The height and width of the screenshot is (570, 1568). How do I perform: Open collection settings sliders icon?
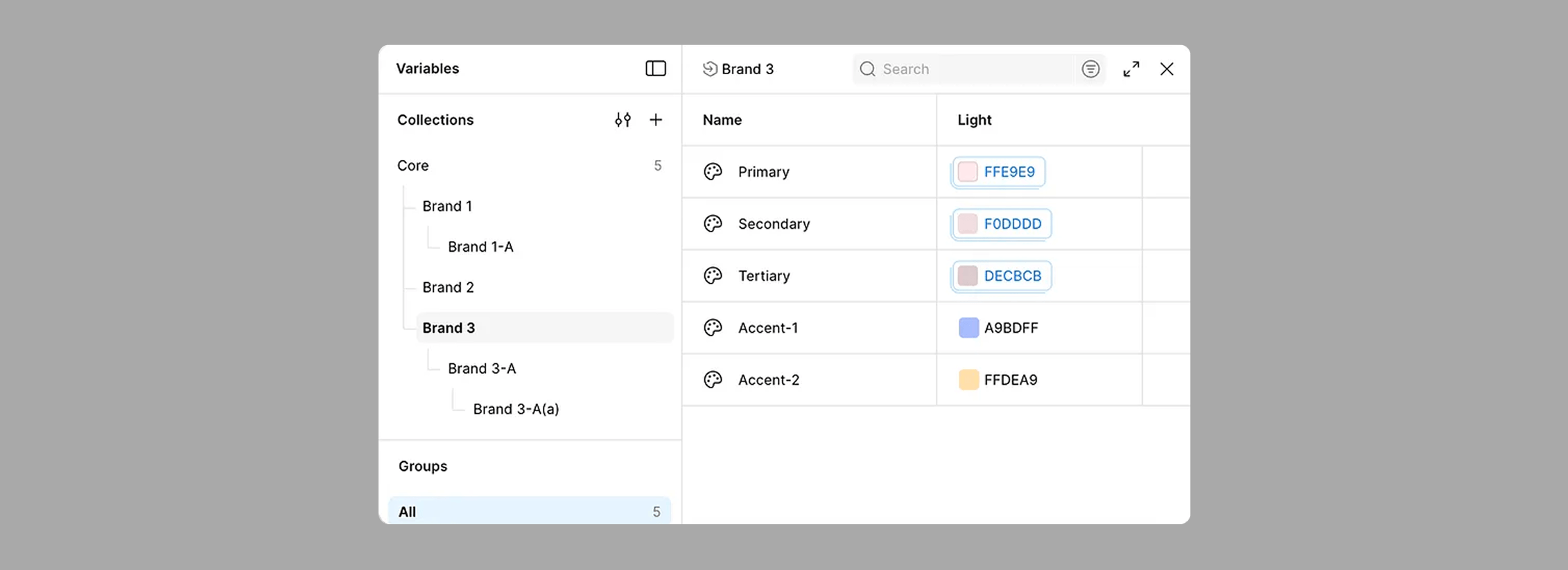pyautogui.click(x=622, y=120)
